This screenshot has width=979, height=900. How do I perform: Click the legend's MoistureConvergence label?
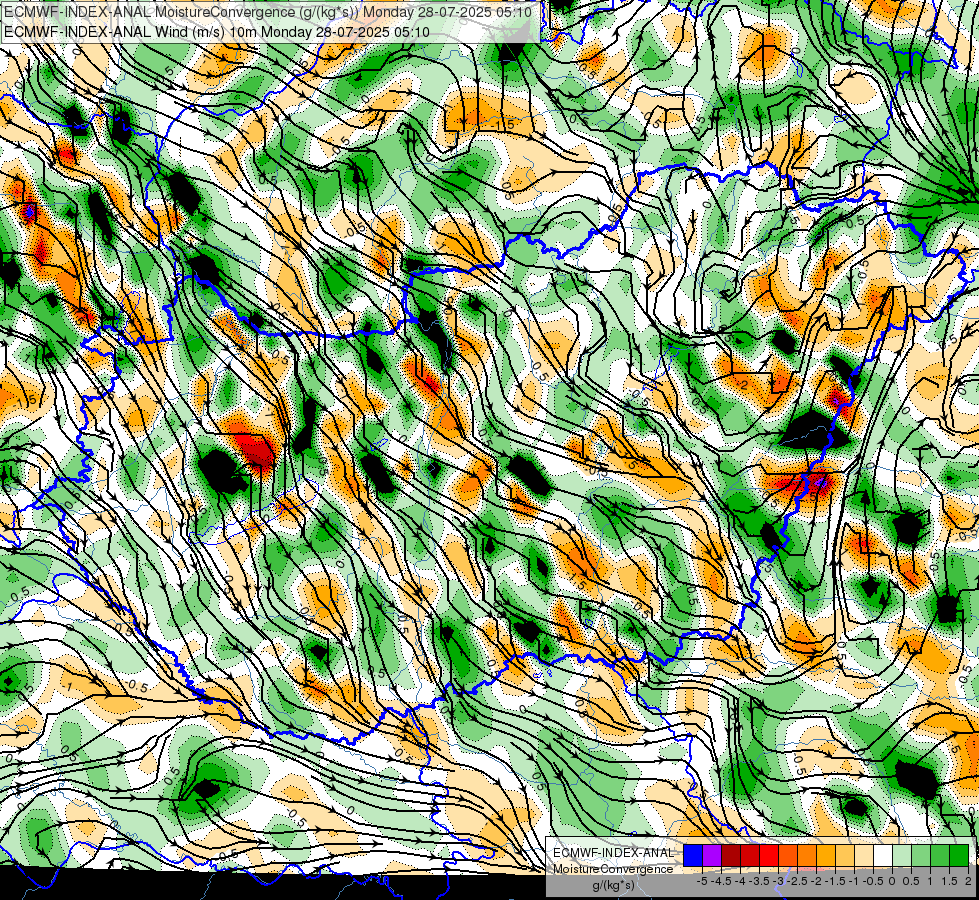[613, 869]
